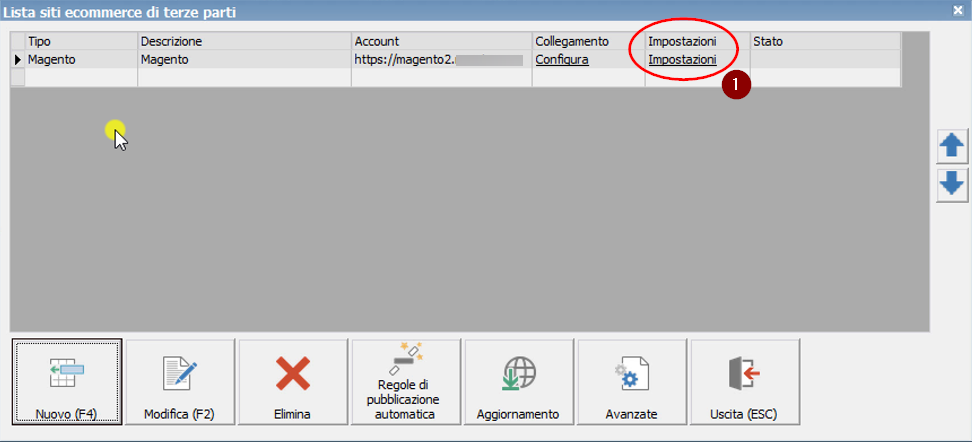Open the Avanzate options
The image size is (972, 442).
632,383
